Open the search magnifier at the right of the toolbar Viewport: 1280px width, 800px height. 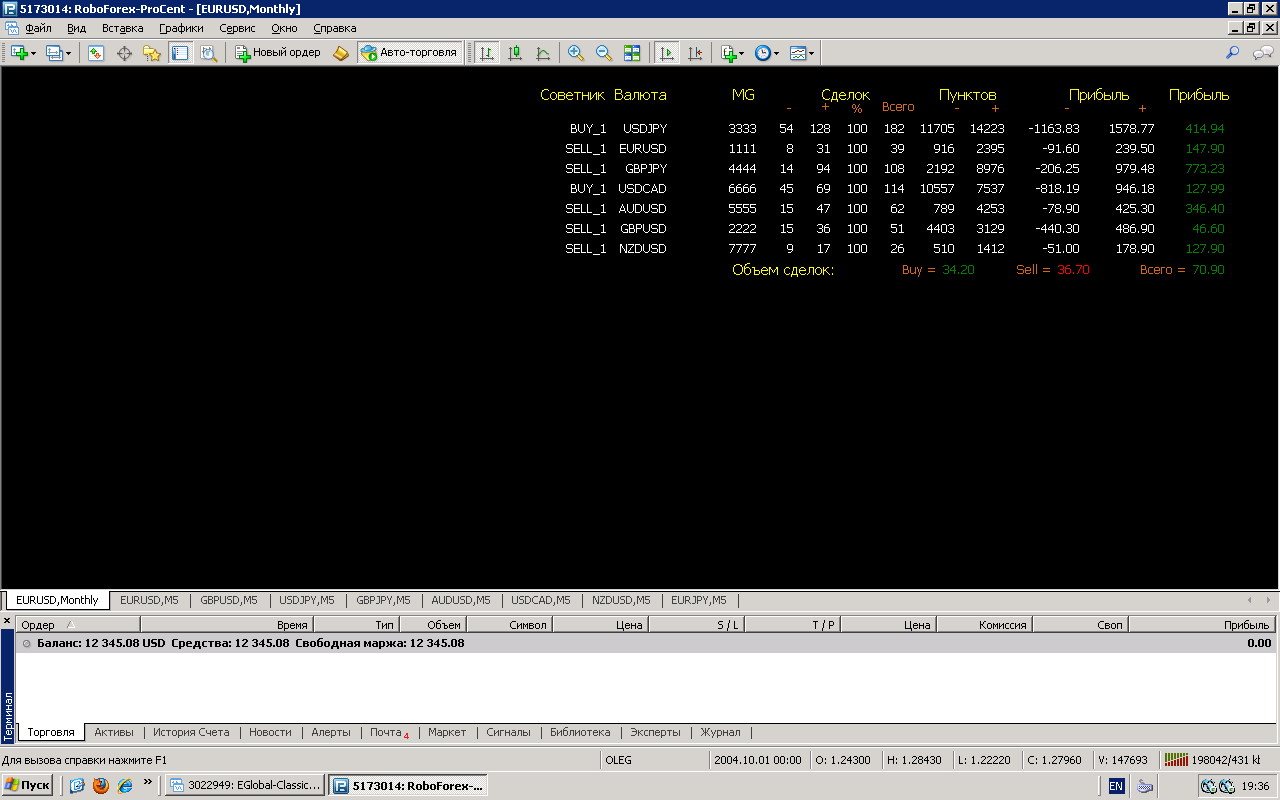1233,53
